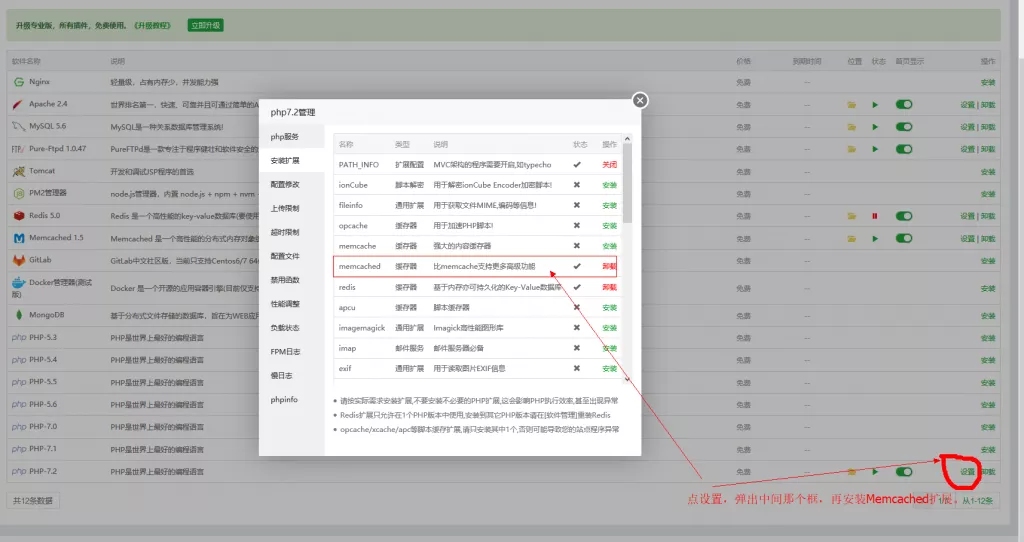Open the 升级教程 link in banner
1024x542 pixels.
(x=152, y=25)
